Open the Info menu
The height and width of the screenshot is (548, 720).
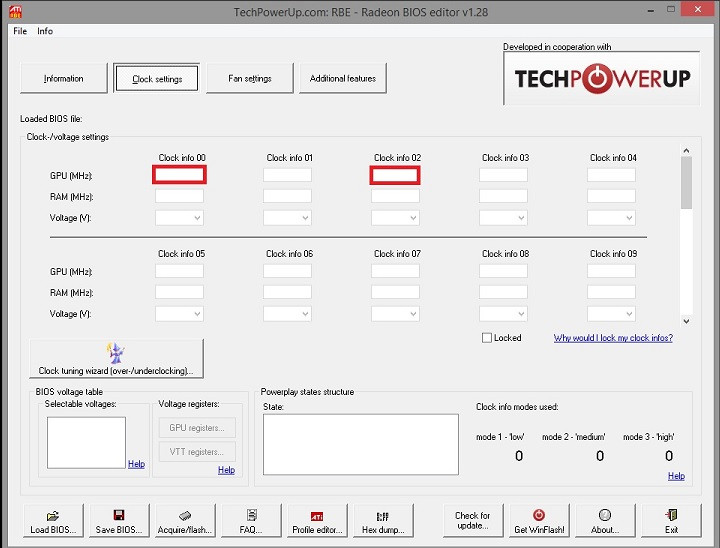pos(45,31)
